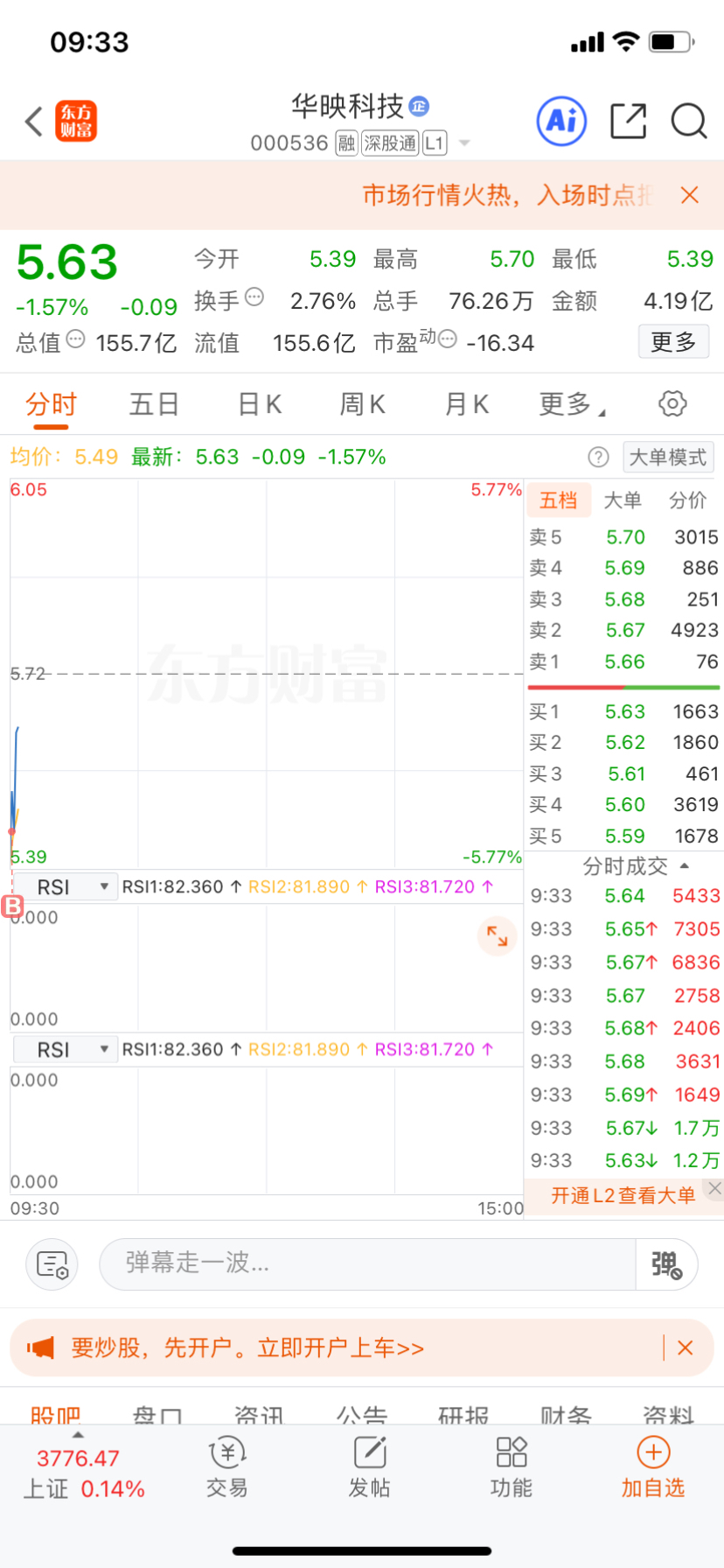The image size is (724, 1568).
Task: Tap 开通L2查看大单 link
Action: pos(623,1195)
